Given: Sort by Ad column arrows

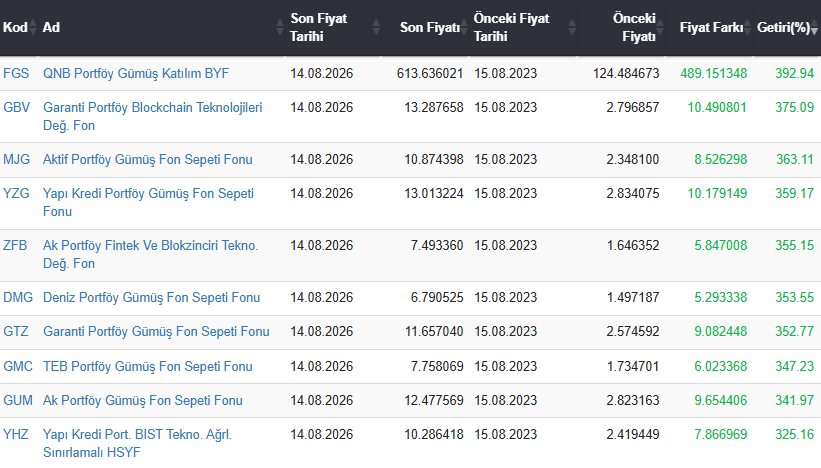Looking at the screenshot, I should click(x=280, y=27).
